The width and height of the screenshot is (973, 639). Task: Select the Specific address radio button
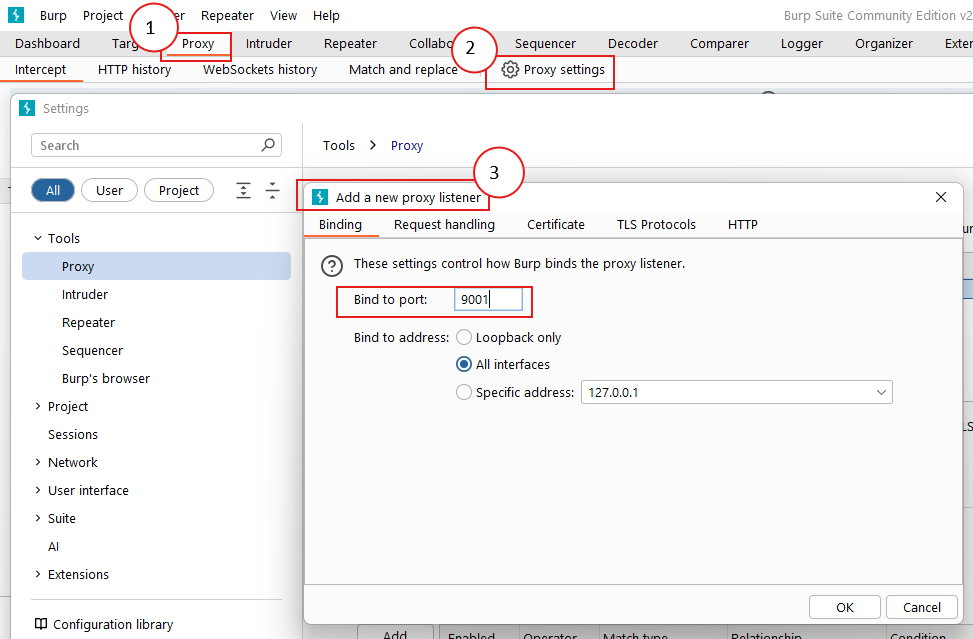click(464, 392)
